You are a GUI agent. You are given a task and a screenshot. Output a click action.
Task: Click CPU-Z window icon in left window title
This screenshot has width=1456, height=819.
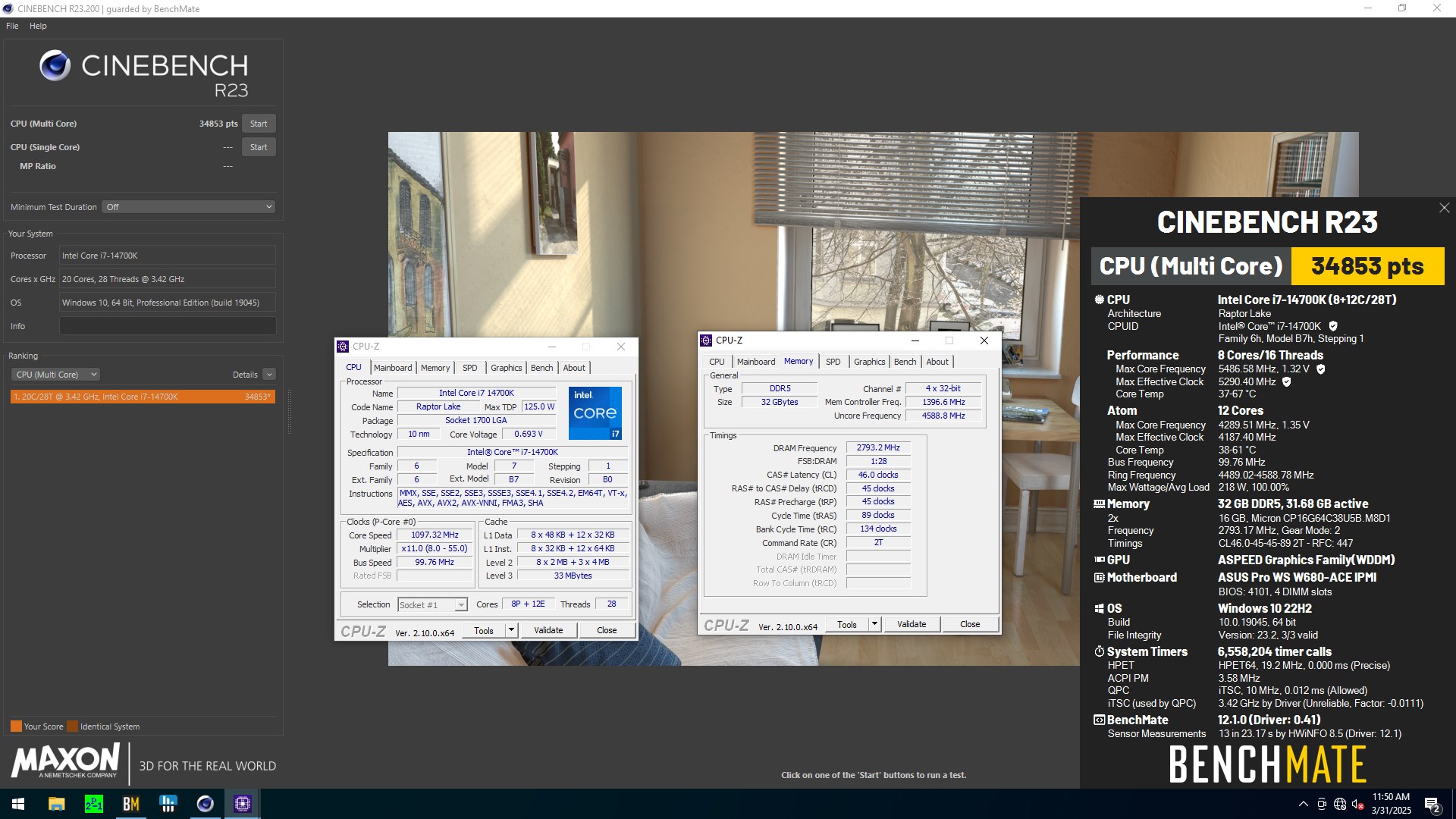[x=343, y=347]
